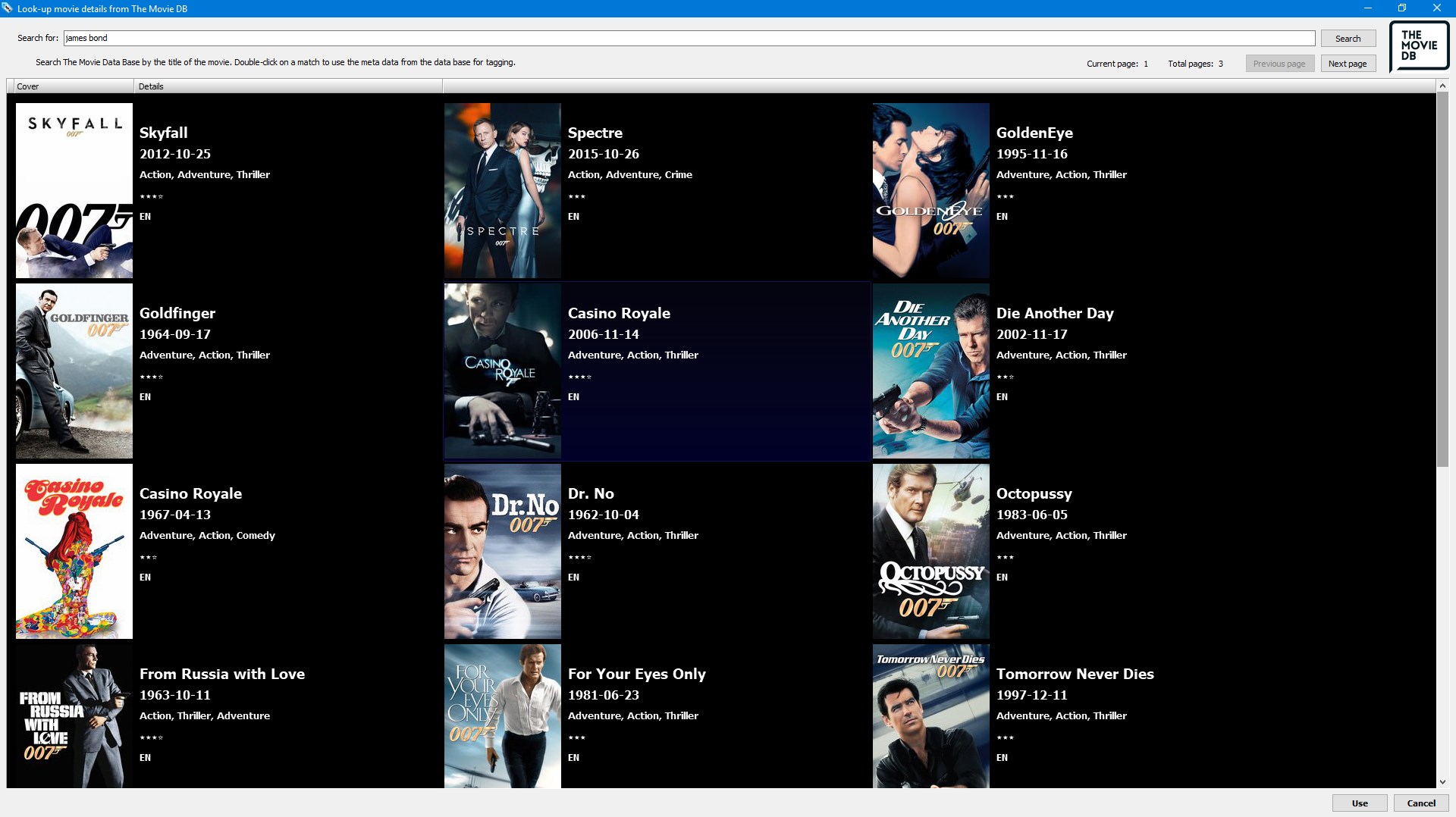Select the Spectre title text
Screen dimensions: 1456x817
click(595, 133)
